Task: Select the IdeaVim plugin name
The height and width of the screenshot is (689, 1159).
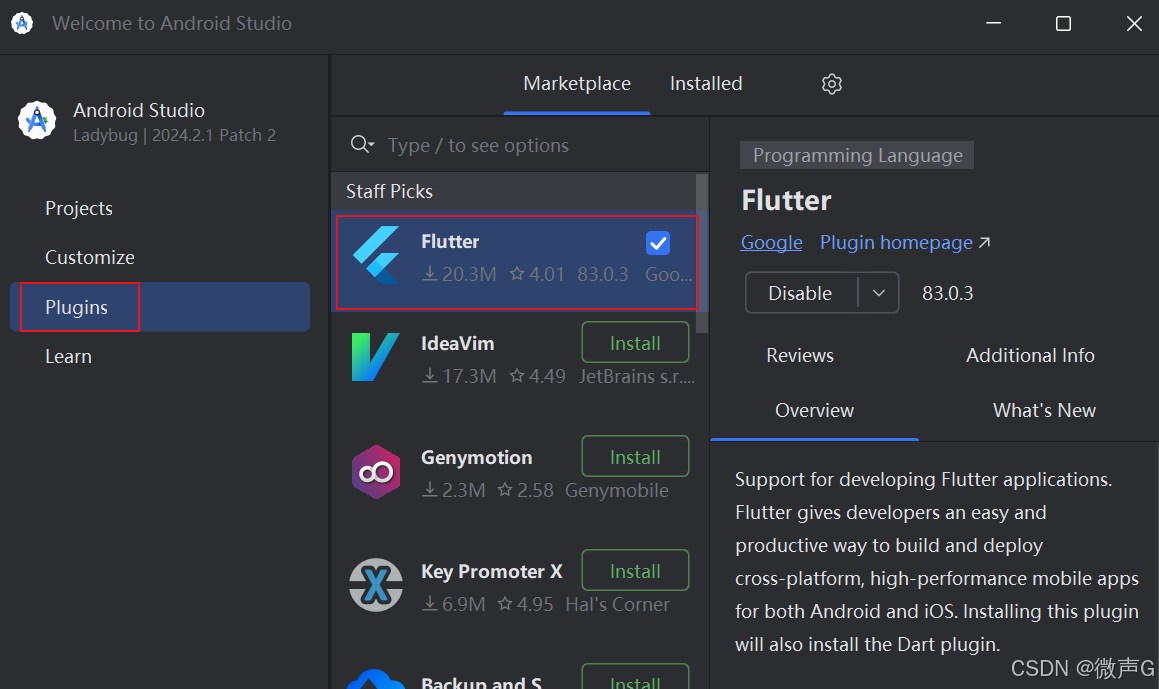Action: pyautogui.click(x=458, y=343)
